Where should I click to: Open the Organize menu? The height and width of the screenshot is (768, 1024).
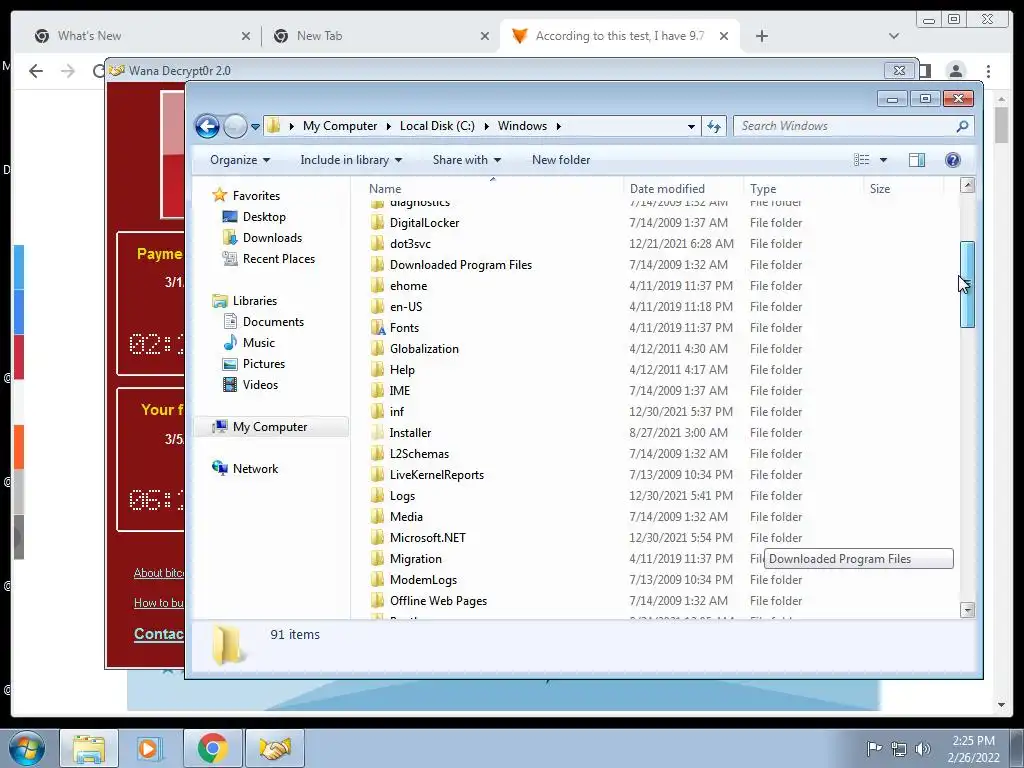click(x=240, y=160)
